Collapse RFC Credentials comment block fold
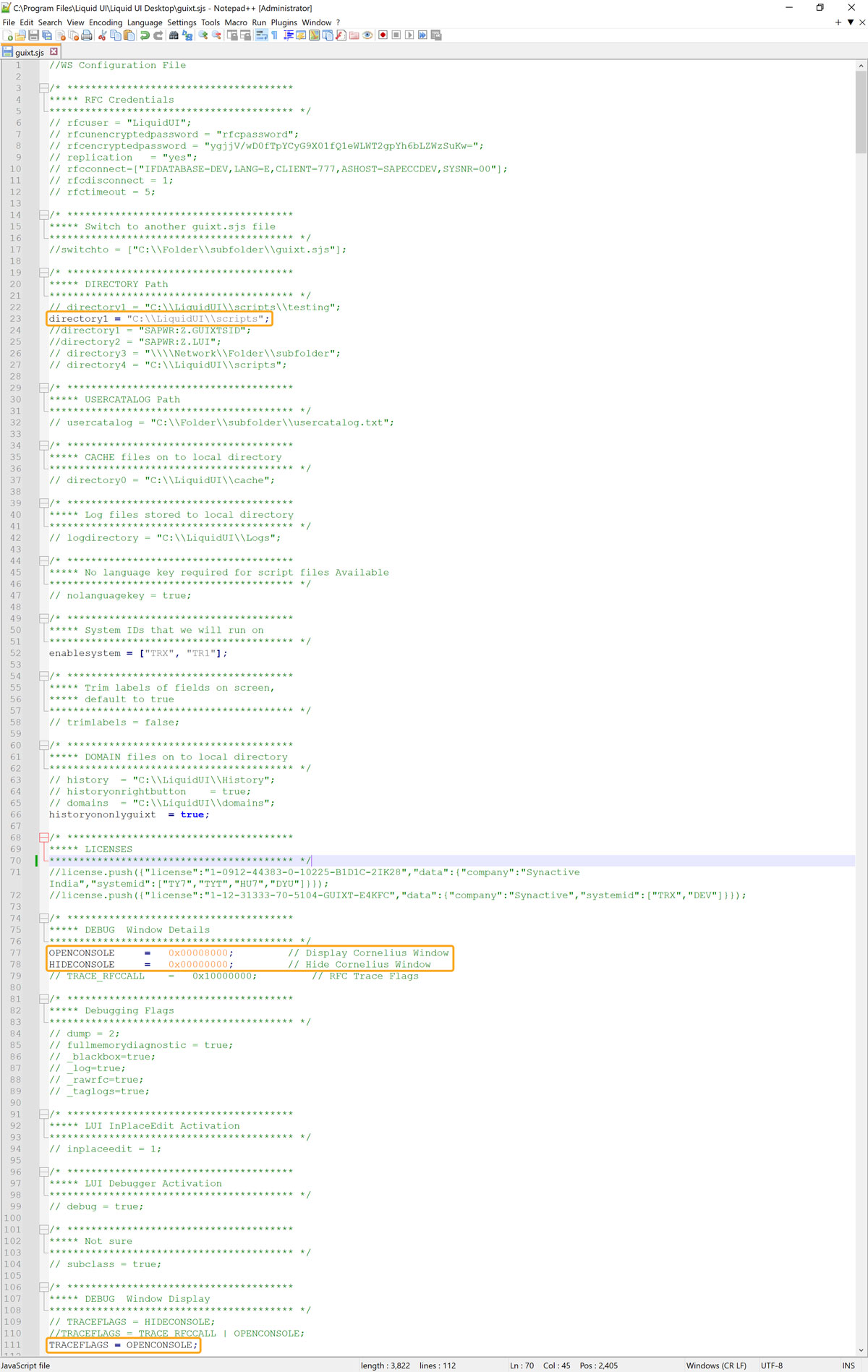The height and width of the screenshot is (1372, 868). tap(43, 88)
